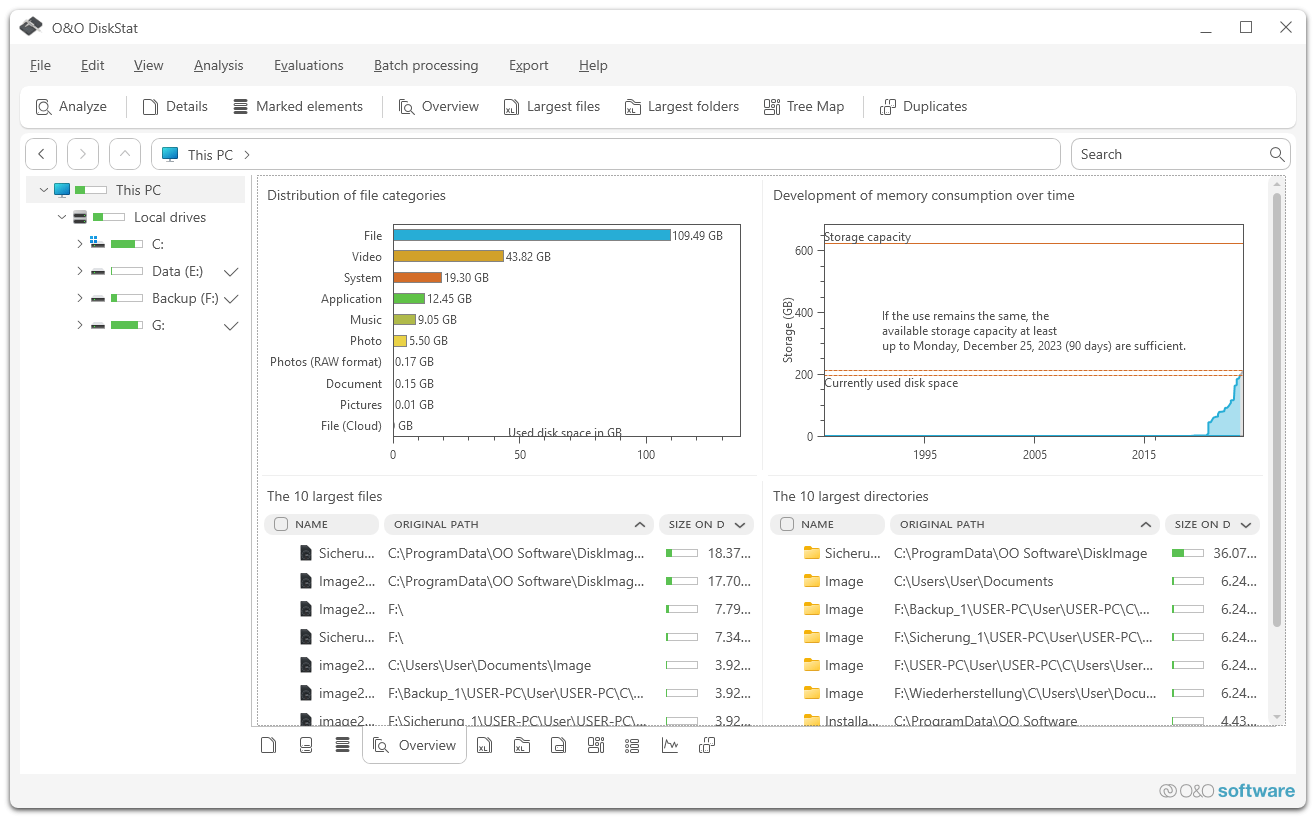Viewport: 1316px width, 818px height.
Task: Start a scan with the Analyze toolbar button
Action: (x=71, y=106)
